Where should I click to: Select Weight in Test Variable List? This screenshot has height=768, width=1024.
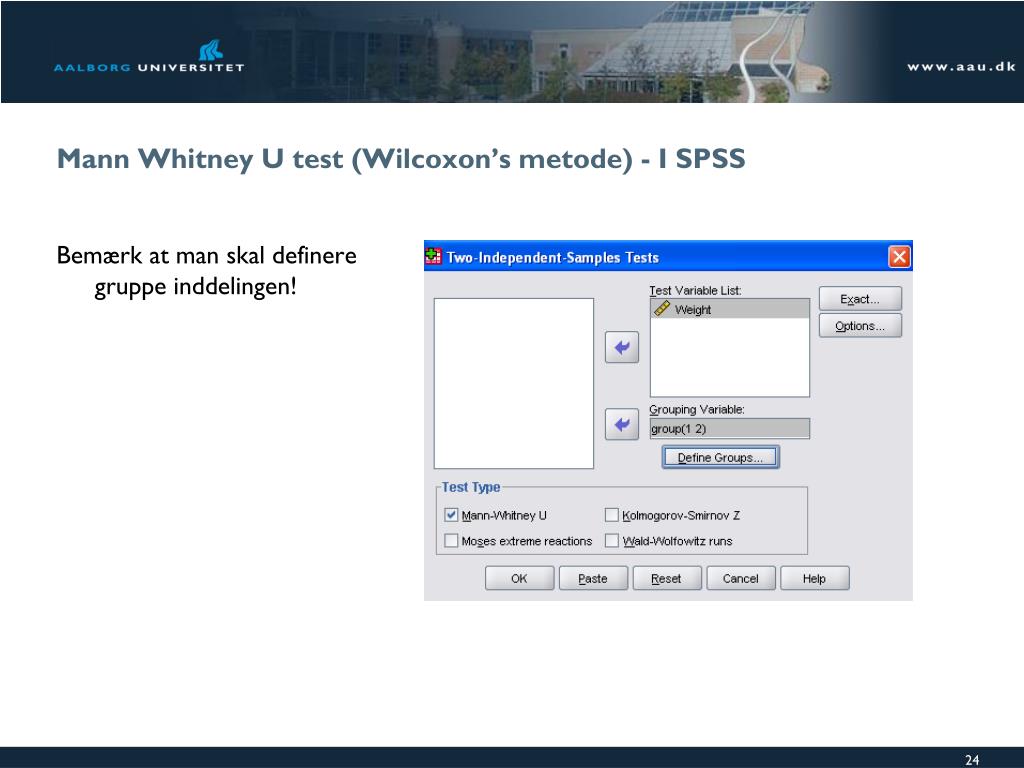[x=729, y=309]
